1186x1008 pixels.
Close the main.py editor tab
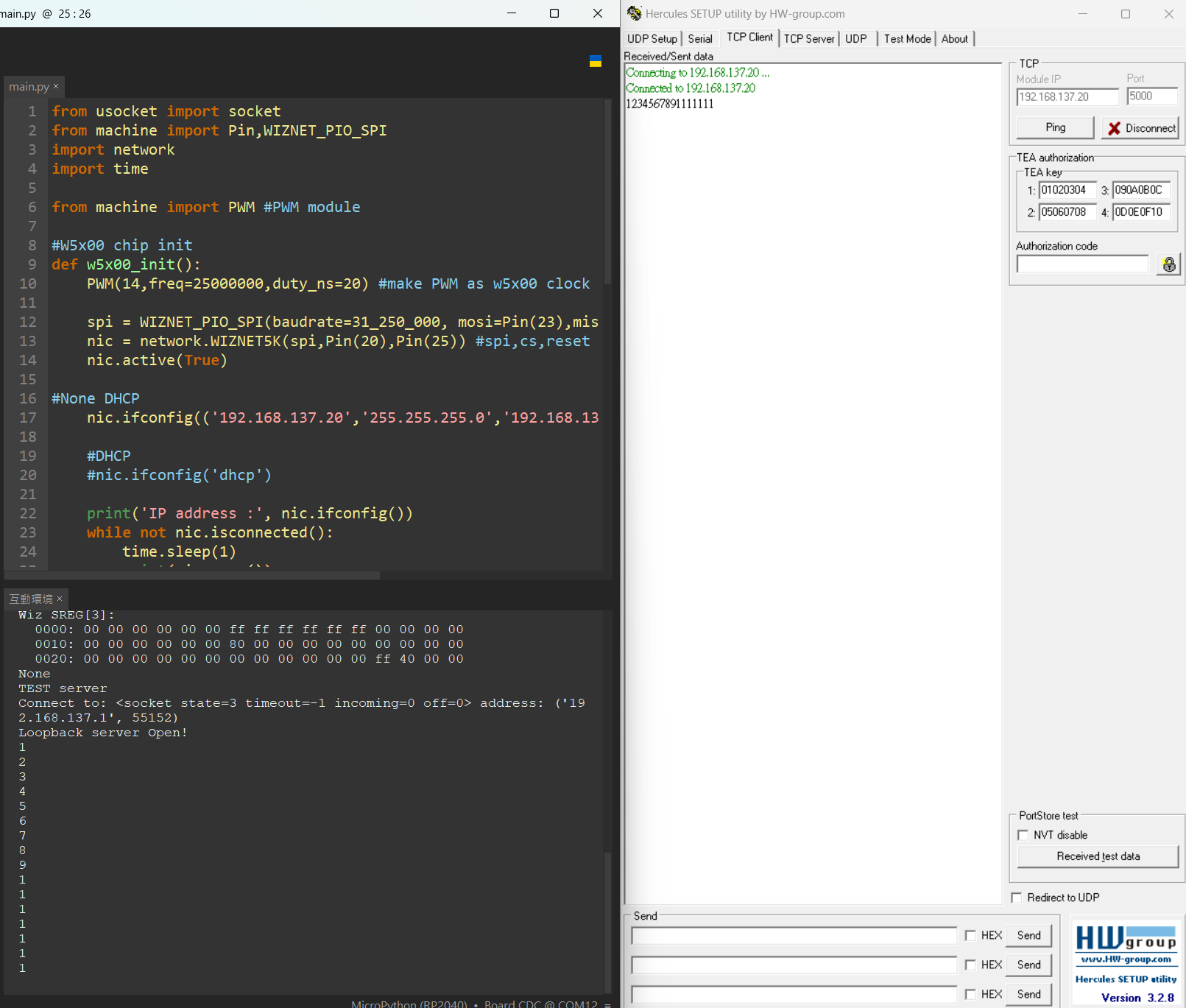(56, 86)
